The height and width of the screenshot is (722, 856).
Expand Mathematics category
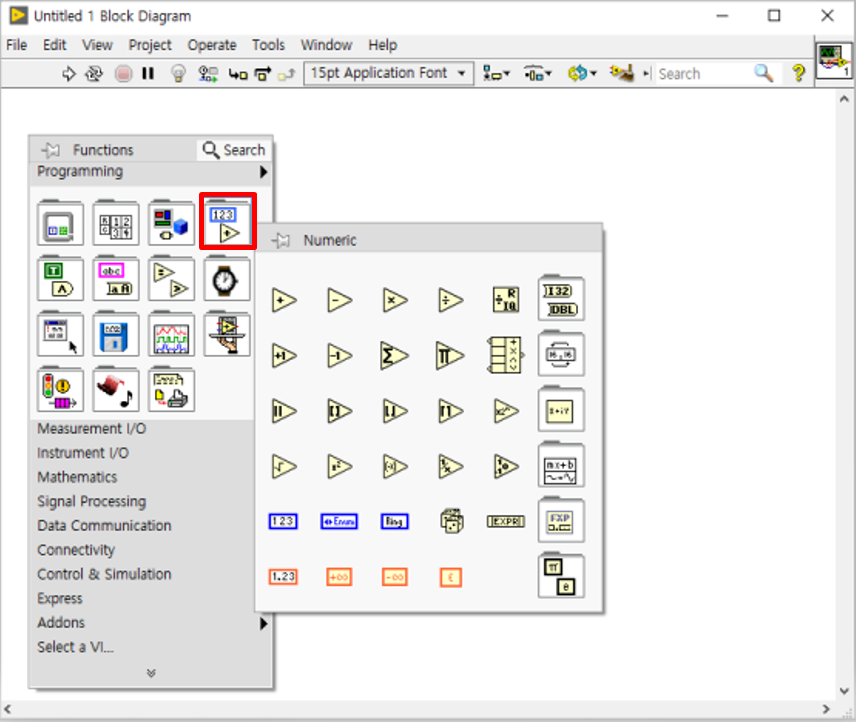tap(77, 477)
